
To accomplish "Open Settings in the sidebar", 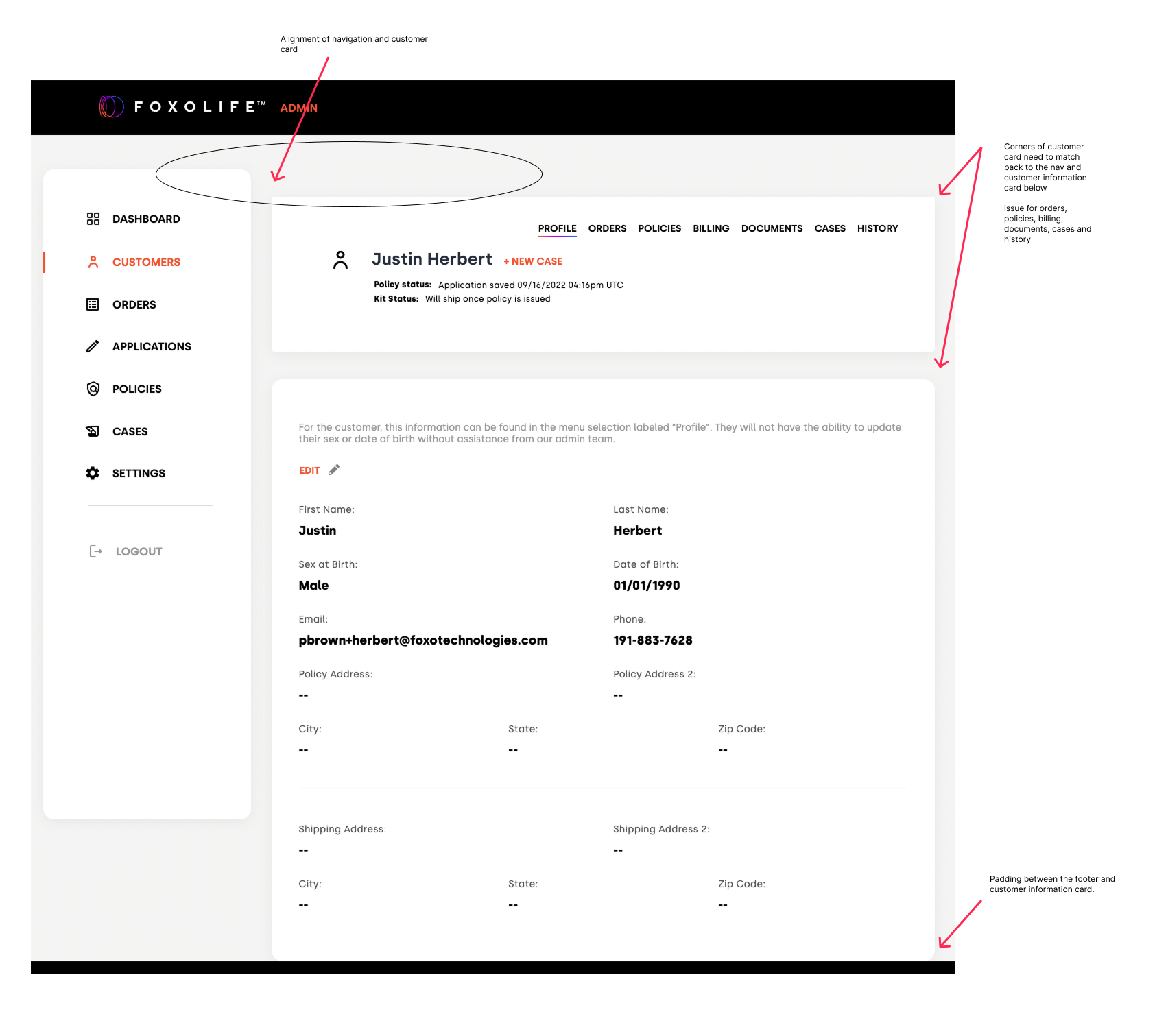I will click(139, 473).
